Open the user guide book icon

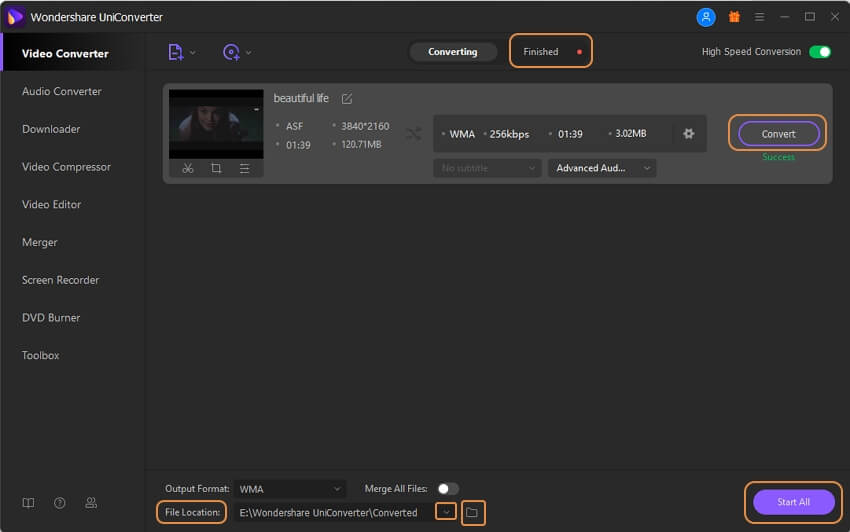click(28, 503)
